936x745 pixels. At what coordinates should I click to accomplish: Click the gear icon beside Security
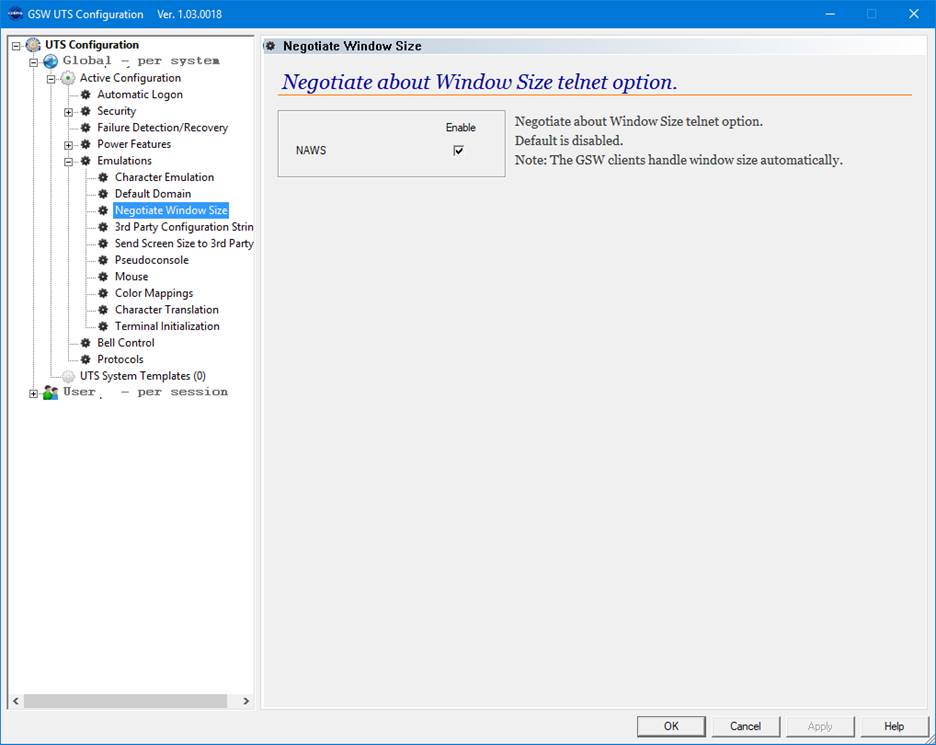coord(85,111)
